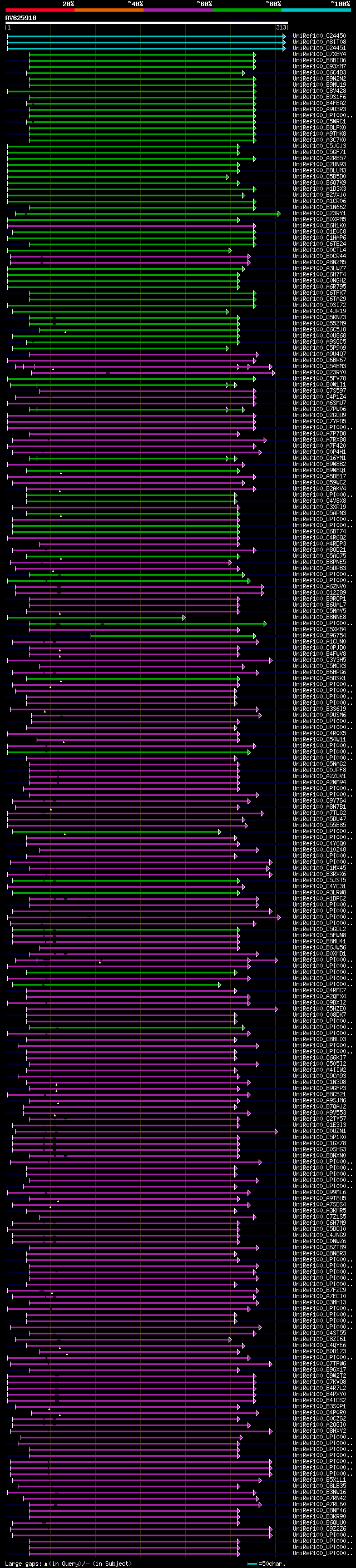Image resolution: width=356 pixels, height=1568 pixels.
Task: Click the red 20% identity legend bar
Action: [39, 10]
